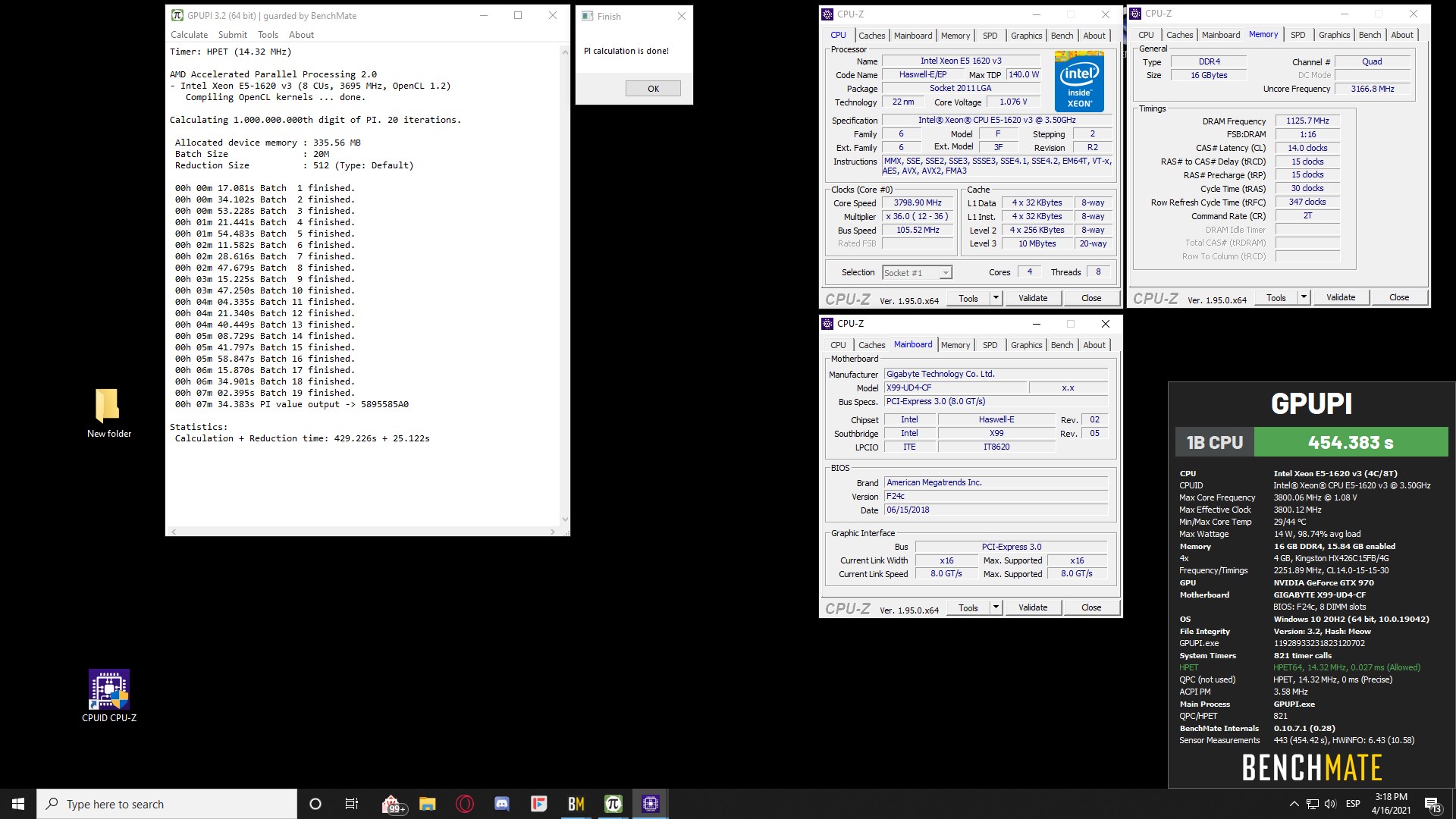
Task: Click GPUPI vertical scrollbar down arrow
Action: click(x=564, y=520)
